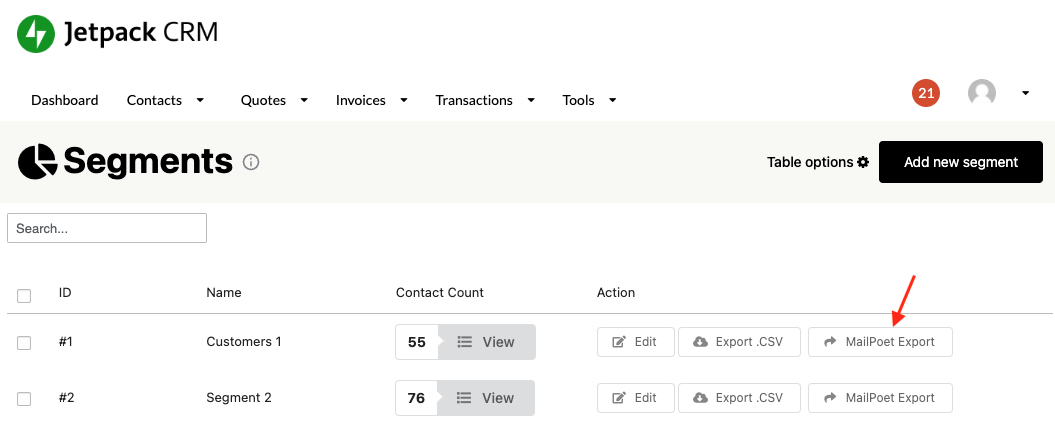Select the checkbox for segment #1

click(x=24, y=343)
